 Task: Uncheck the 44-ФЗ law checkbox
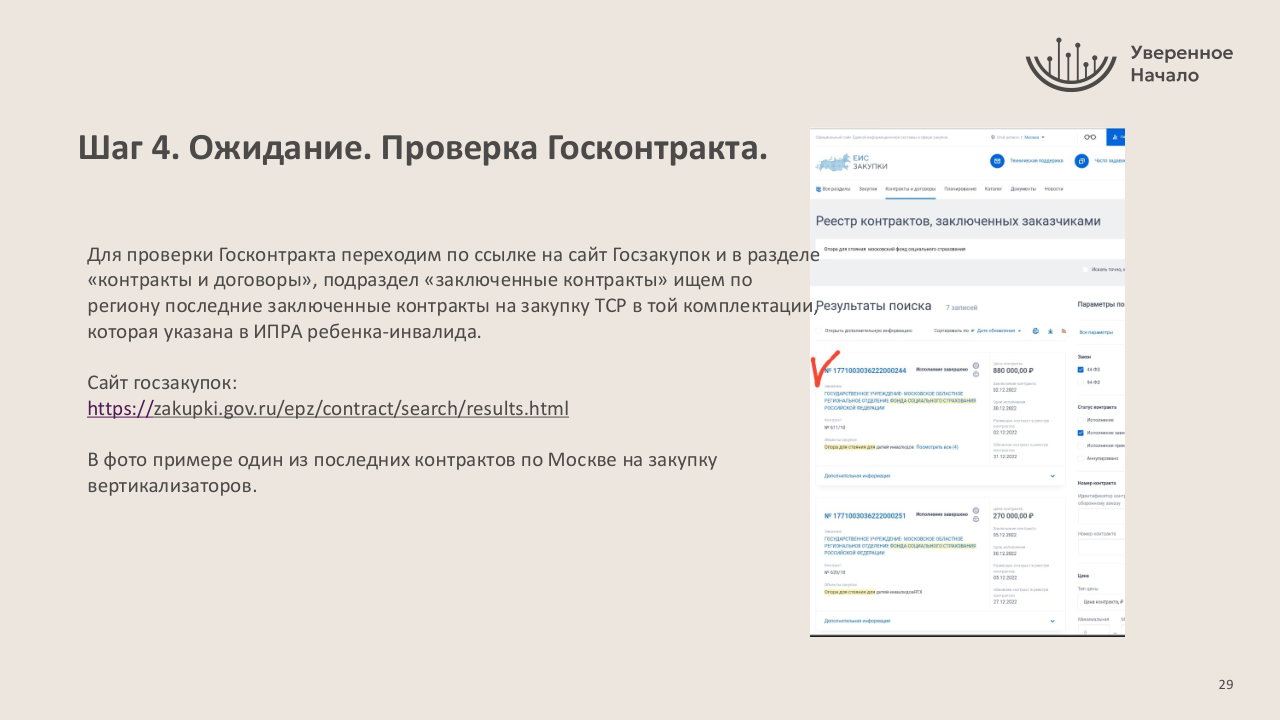(1081, 369)
